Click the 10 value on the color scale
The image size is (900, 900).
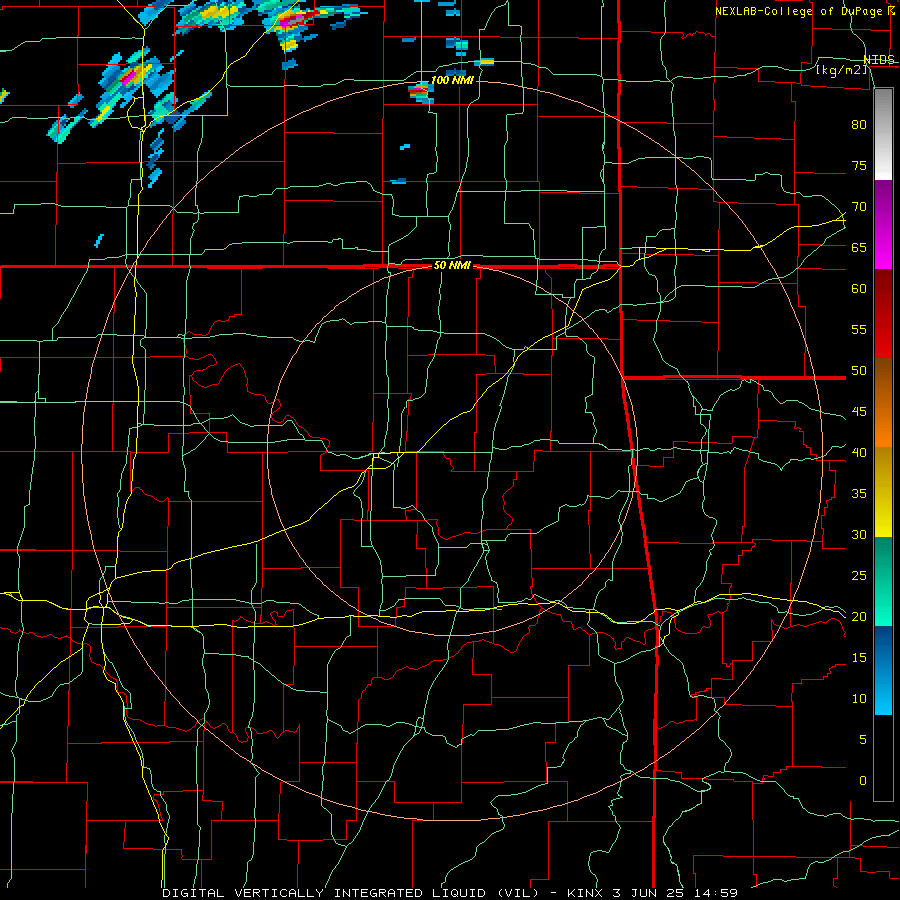coord(859,699)
